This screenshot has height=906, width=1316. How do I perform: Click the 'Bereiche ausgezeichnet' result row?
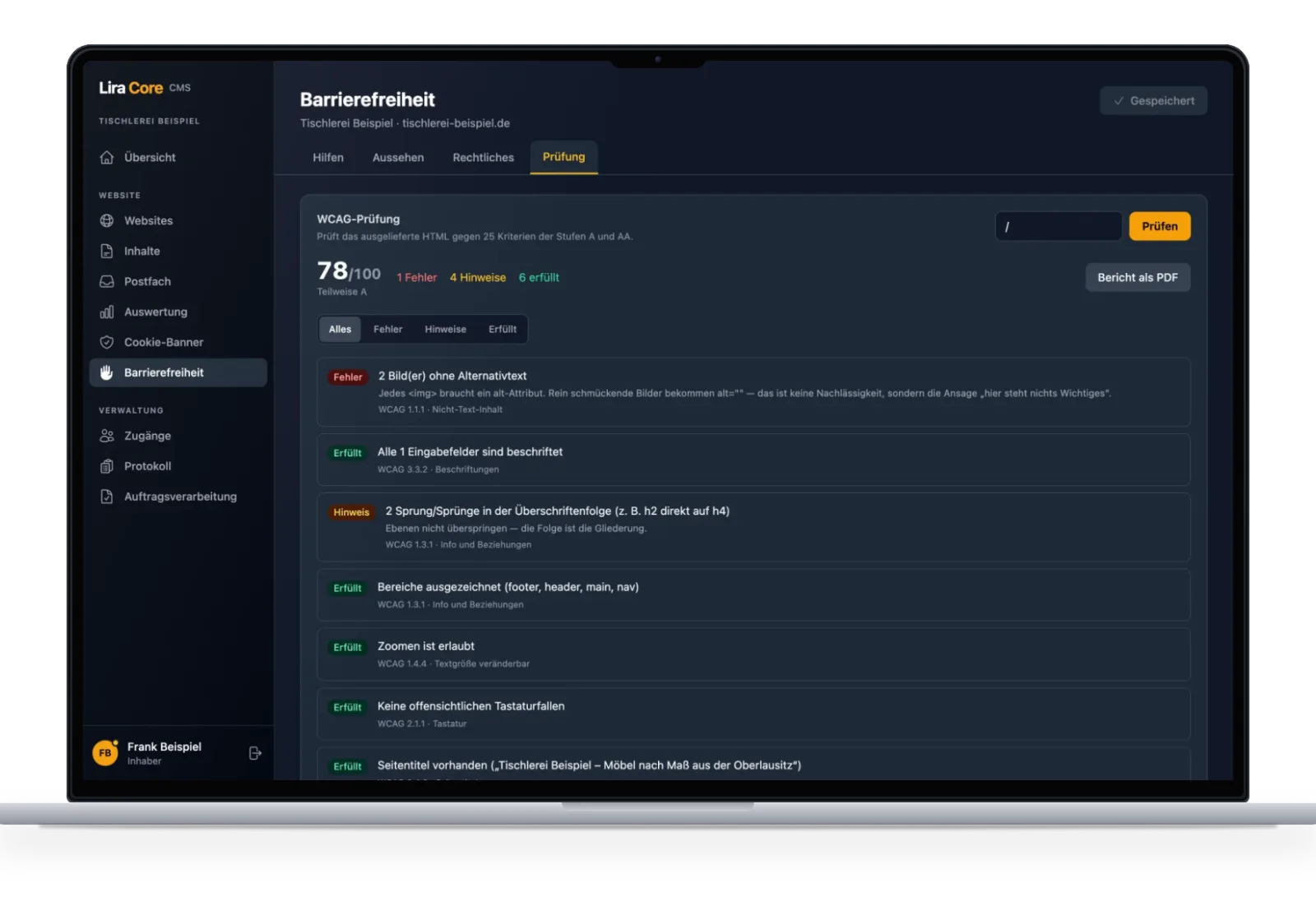pyautogui.click(x=753, y=594)
